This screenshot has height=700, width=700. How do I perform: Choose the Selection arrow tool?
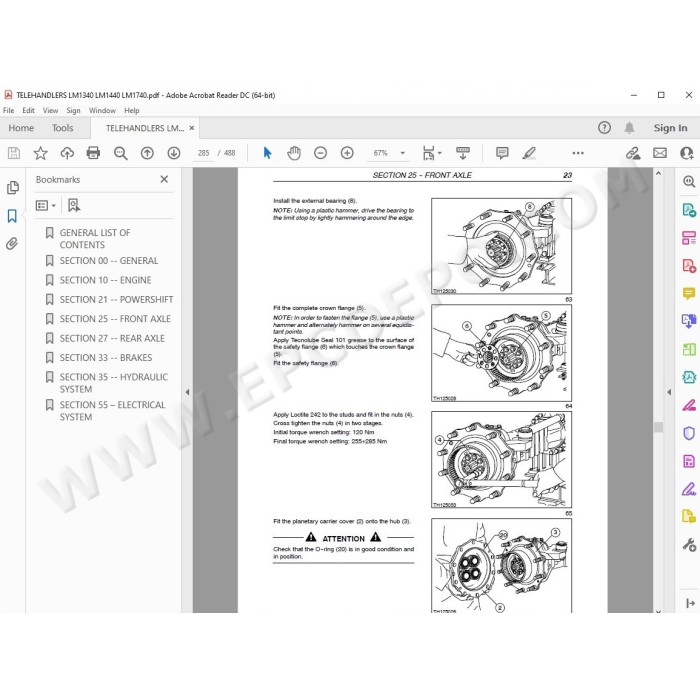[x=267, y=153]
